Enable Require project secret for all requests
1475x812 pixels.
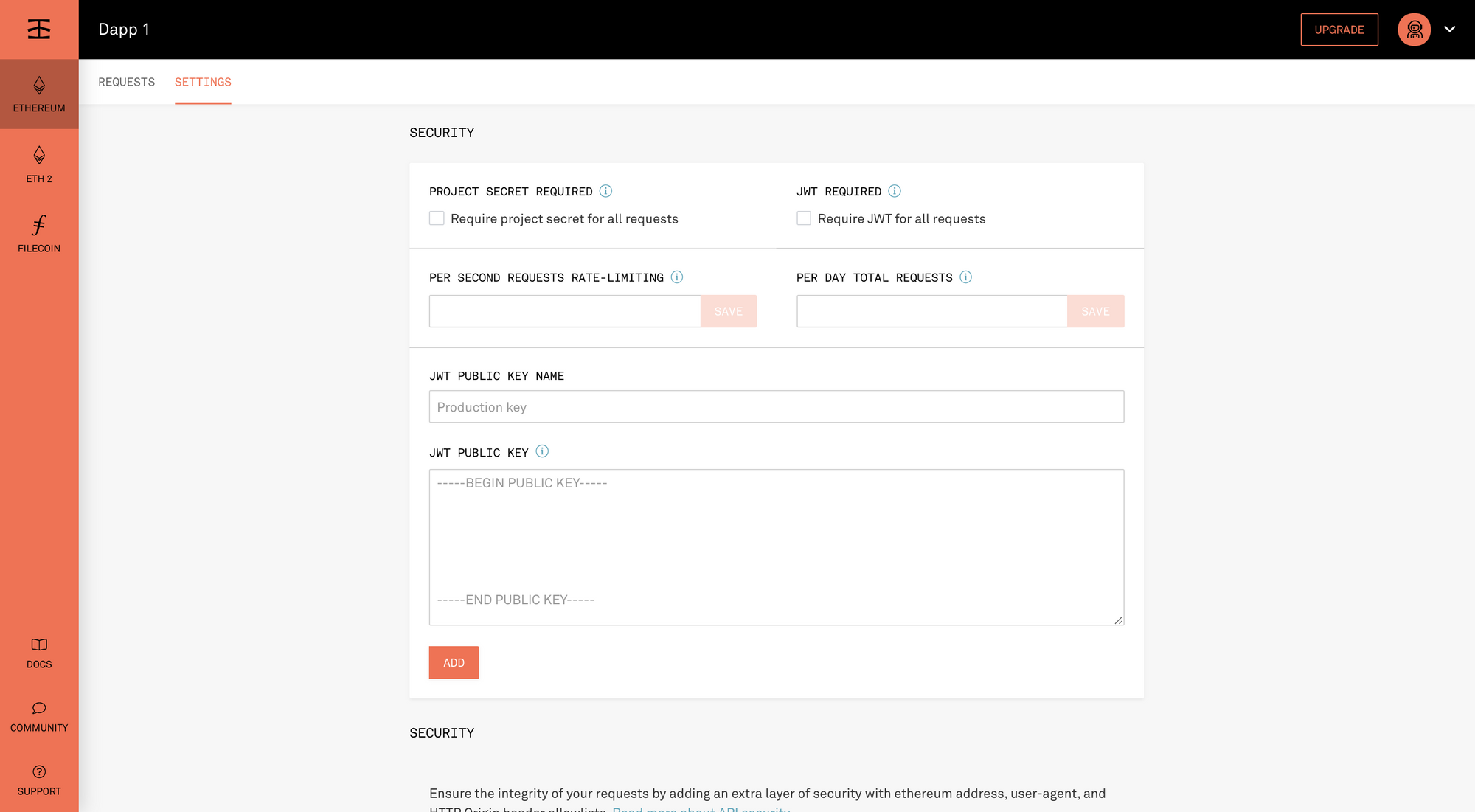pos(437,218)
